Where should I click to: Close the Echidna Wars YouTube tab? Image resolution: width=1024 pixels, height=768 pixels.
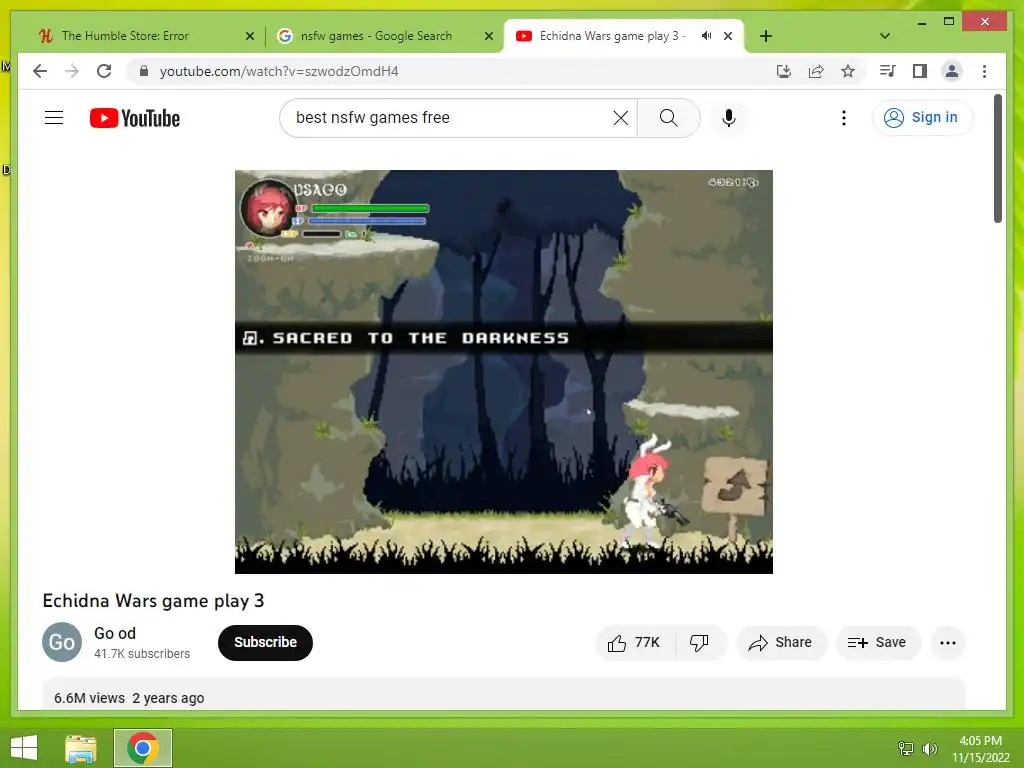coord(728,36)
